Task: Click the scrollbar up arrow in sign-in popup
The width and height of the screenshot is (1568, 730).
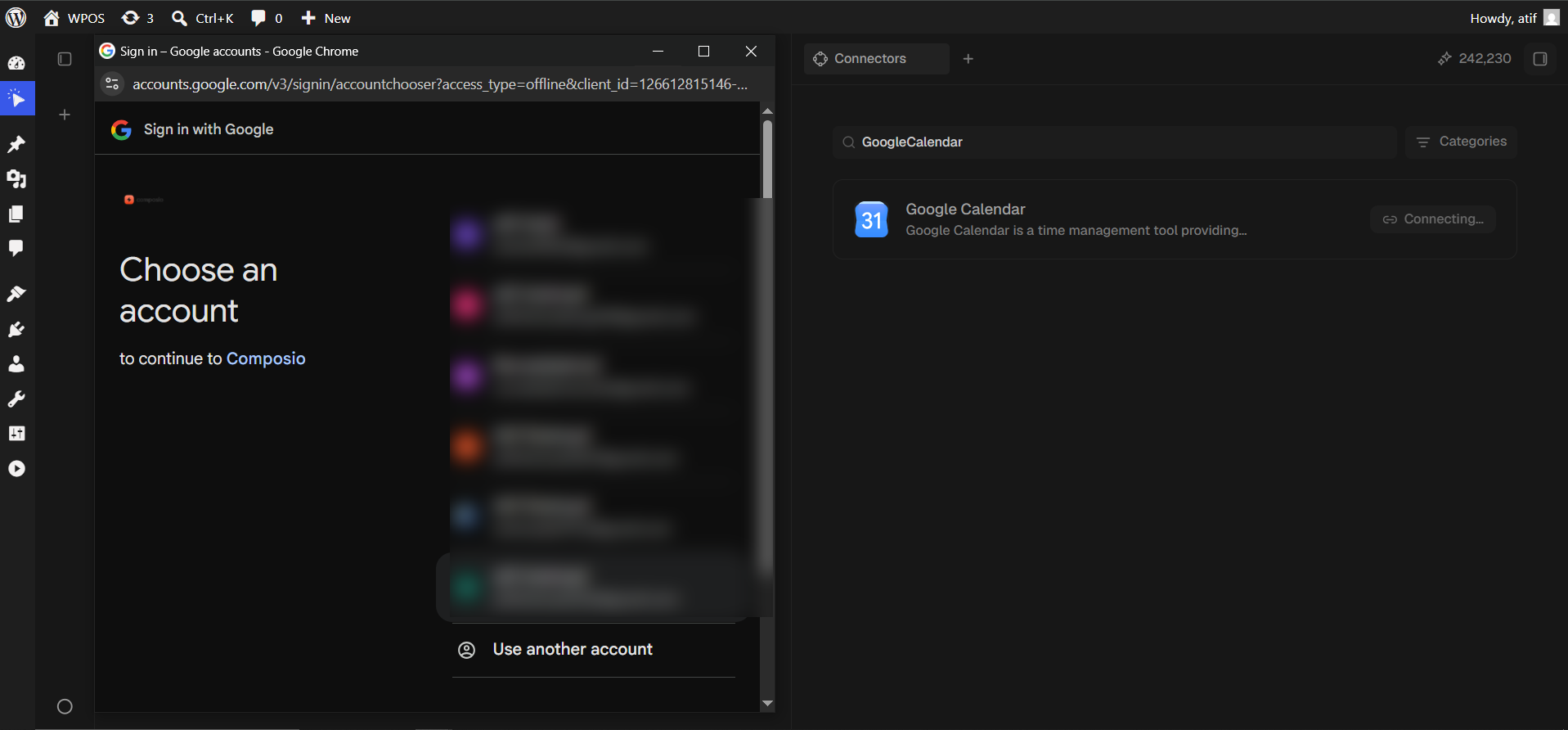Action: [x=767, y=110]
